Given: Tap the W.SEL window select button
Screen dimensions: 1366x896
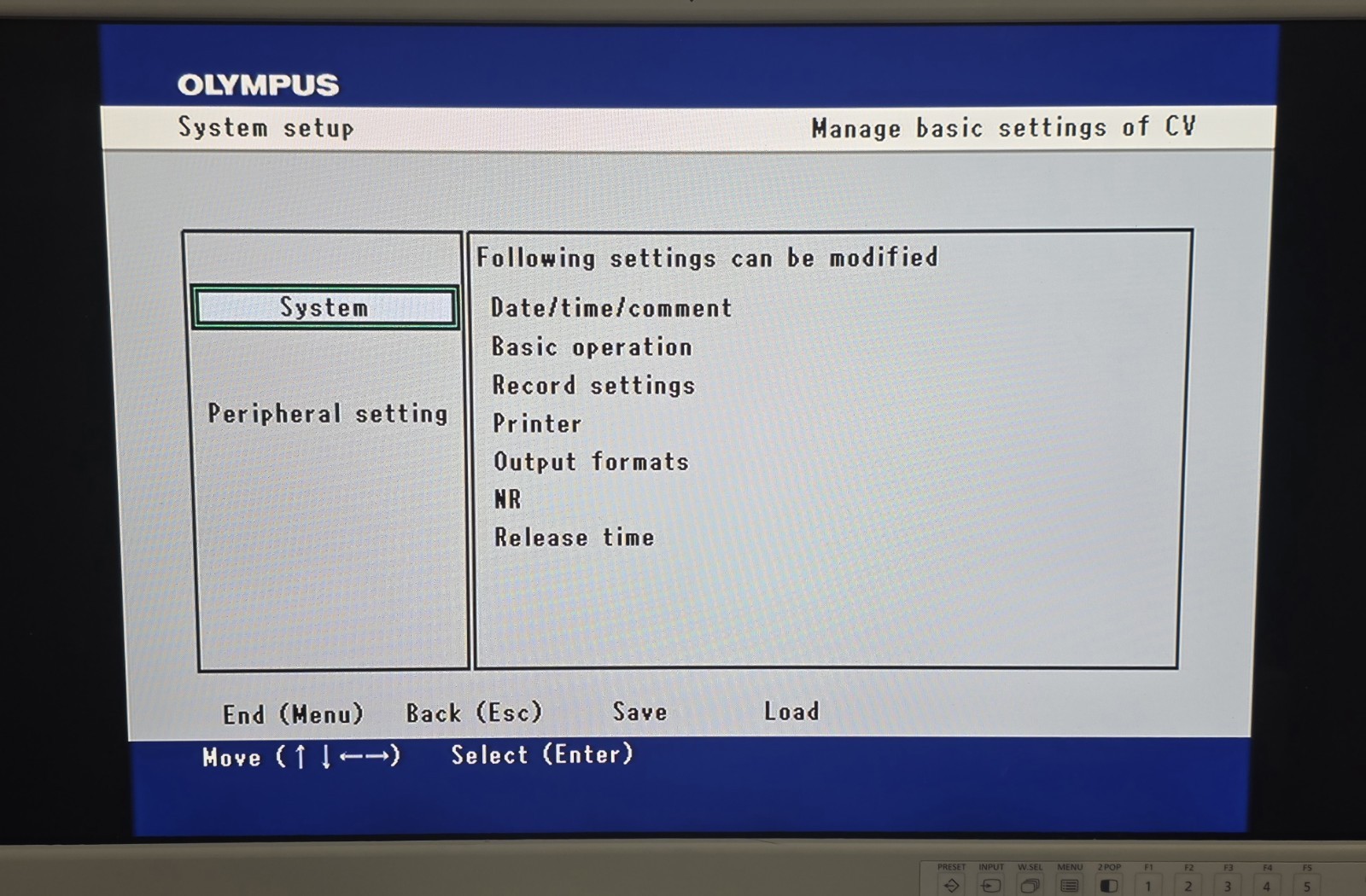Looking at the screenshot, I should (x=1030, y=885).
